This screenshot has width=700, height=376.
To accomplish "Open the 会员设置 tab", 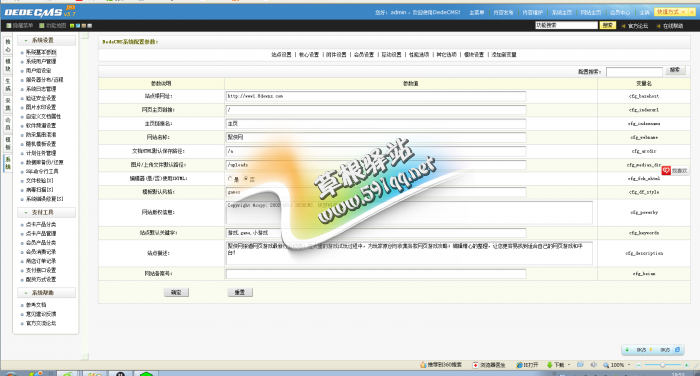I will coord(364,54).
